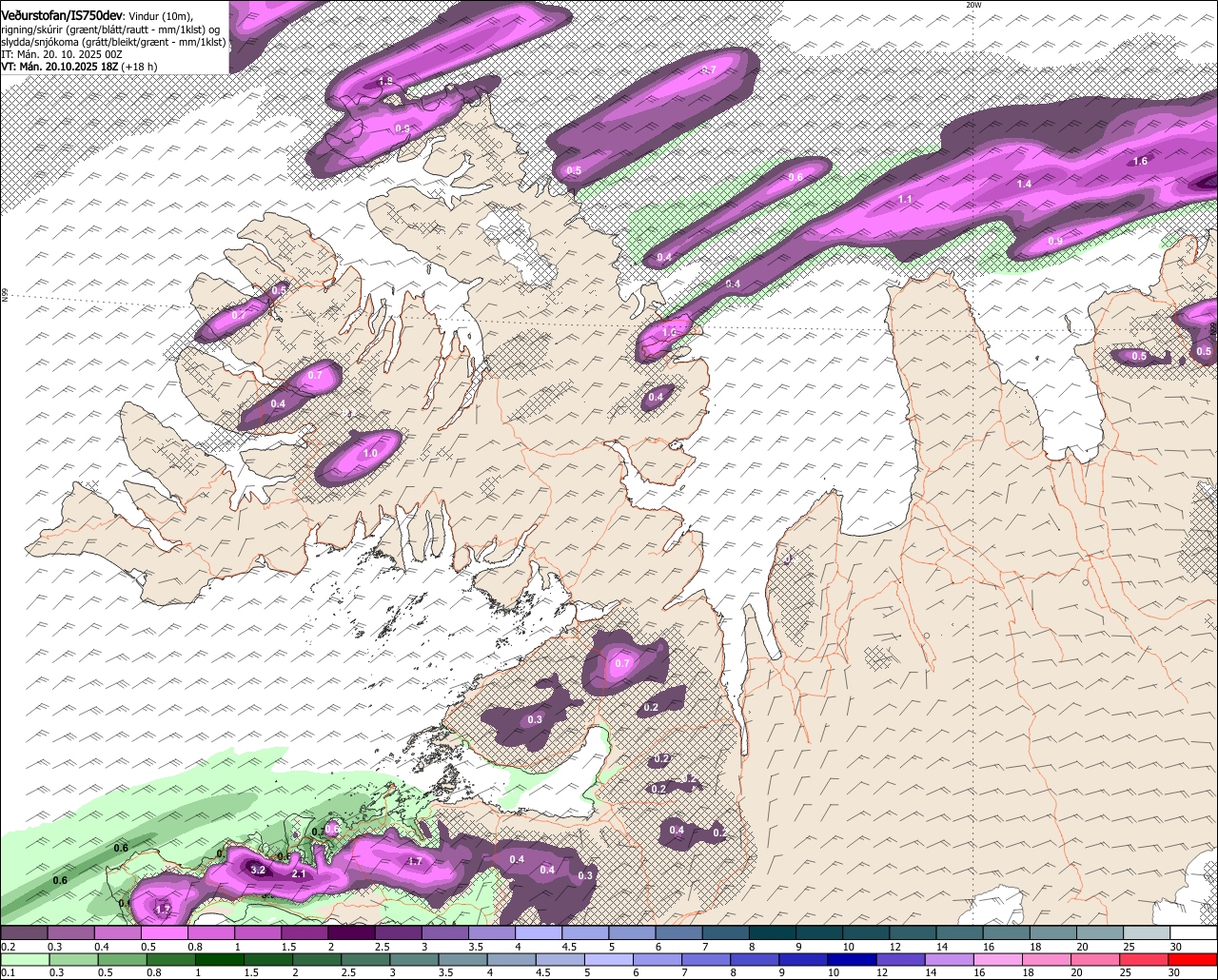Viewport: 1218px width, 980px height.
Task: Click the 1.8 precipitation value label
Action: [x=385, y=81]
